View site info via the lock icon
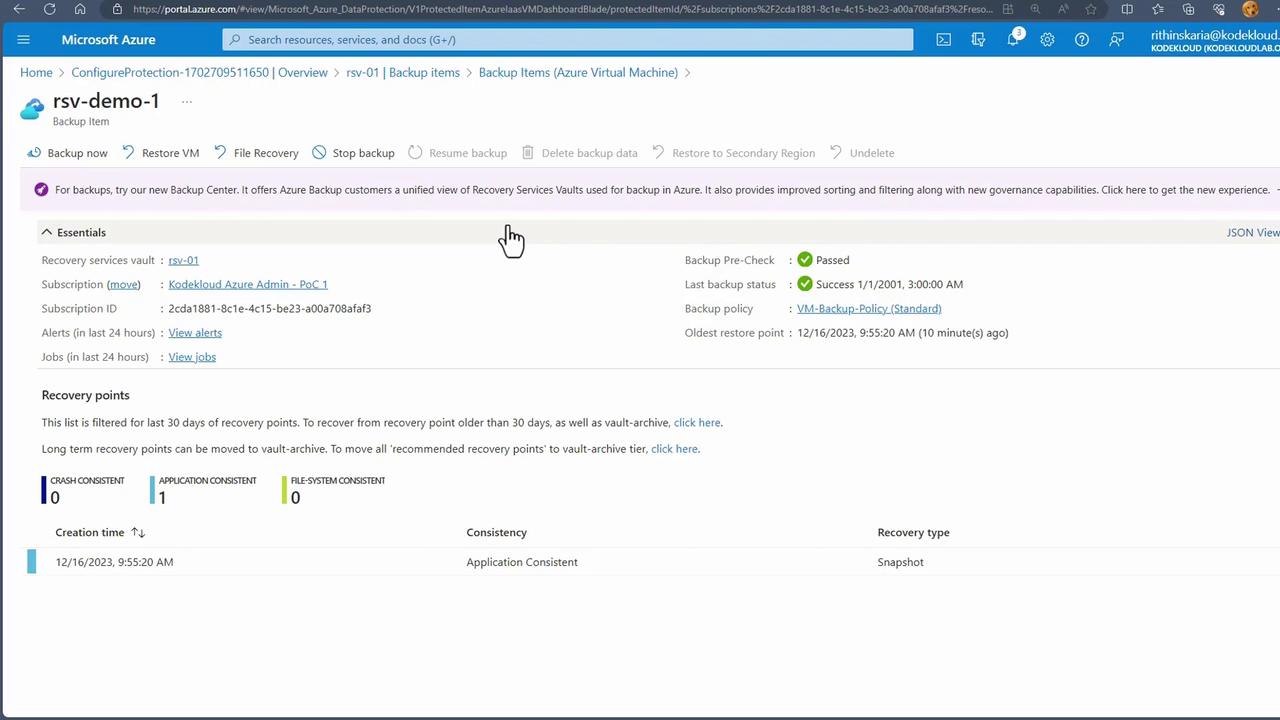Image resolution: width=1280 pixels, height=720 pixels. point(117,9)
